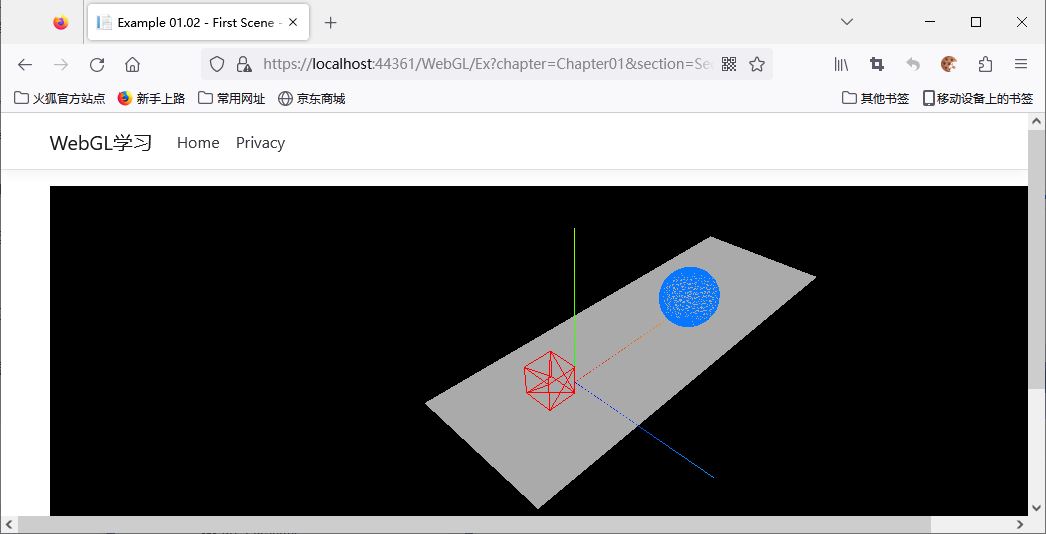Open the cookie extension icon
The height and width of the screenshot is (534, 1046).
pos(949,64)
